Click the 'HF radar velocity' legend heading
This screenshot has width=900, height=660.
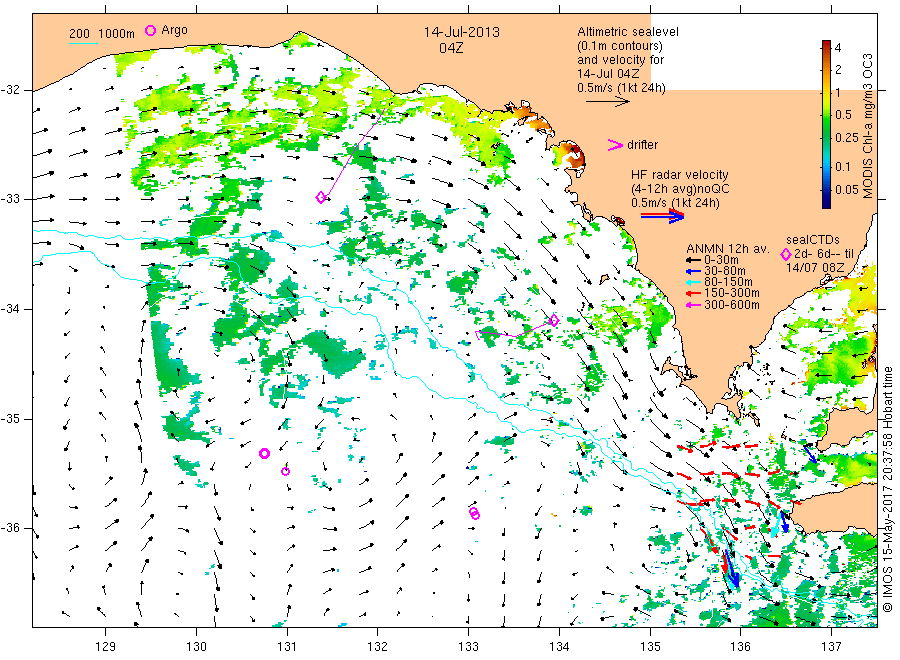[680, 174]
